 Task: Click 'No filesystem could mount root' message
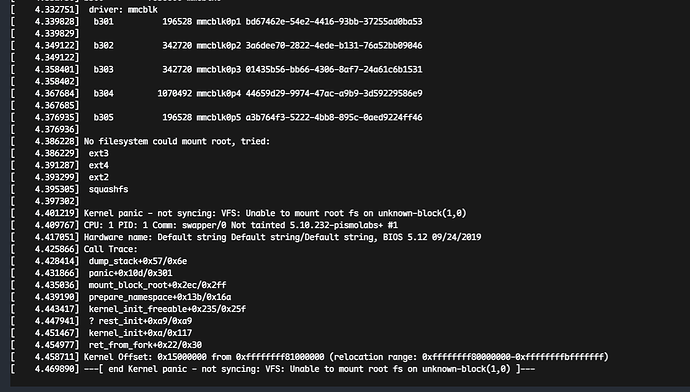point(177,141)
